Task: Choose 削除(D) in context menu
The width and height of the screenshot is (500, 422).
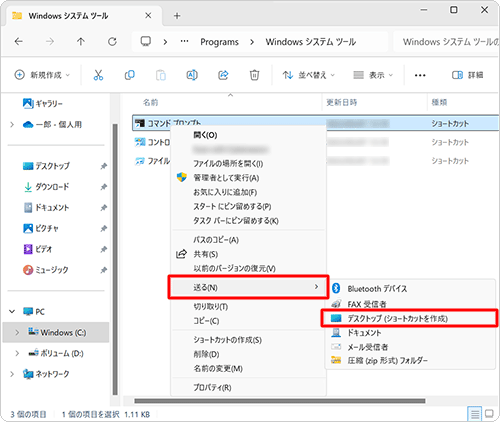Action: 248,354
